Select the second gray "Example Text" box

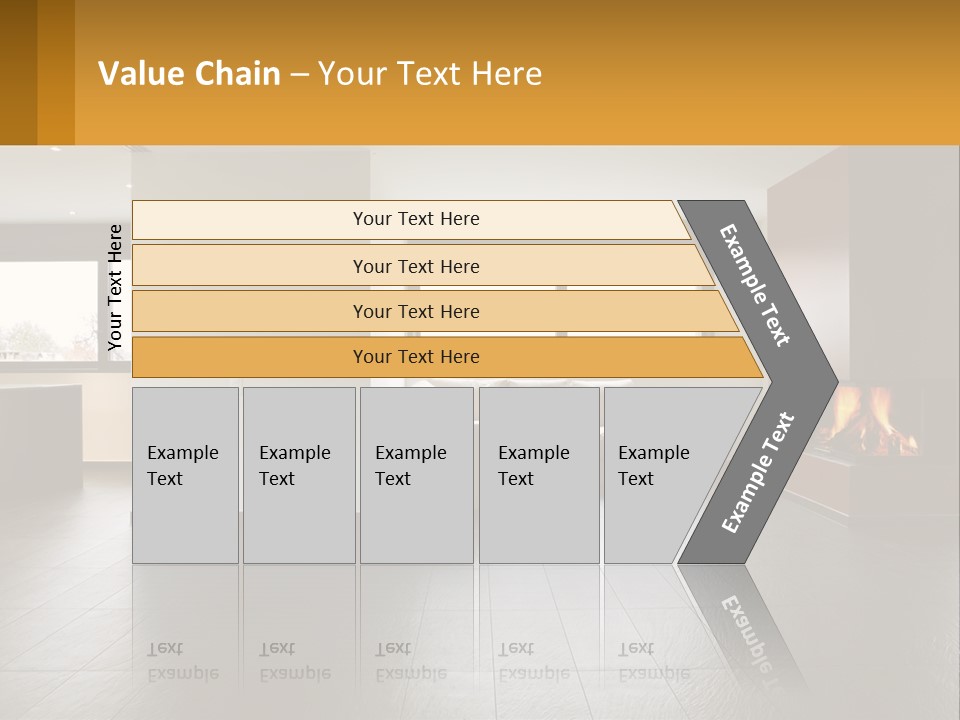point(298,475)
